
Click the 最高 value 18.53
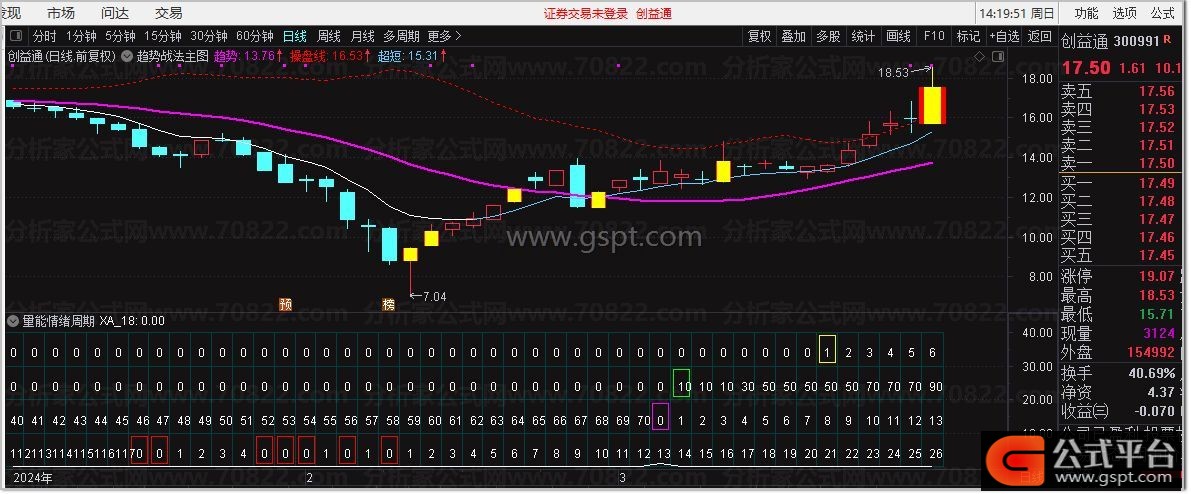[1156, 295]
